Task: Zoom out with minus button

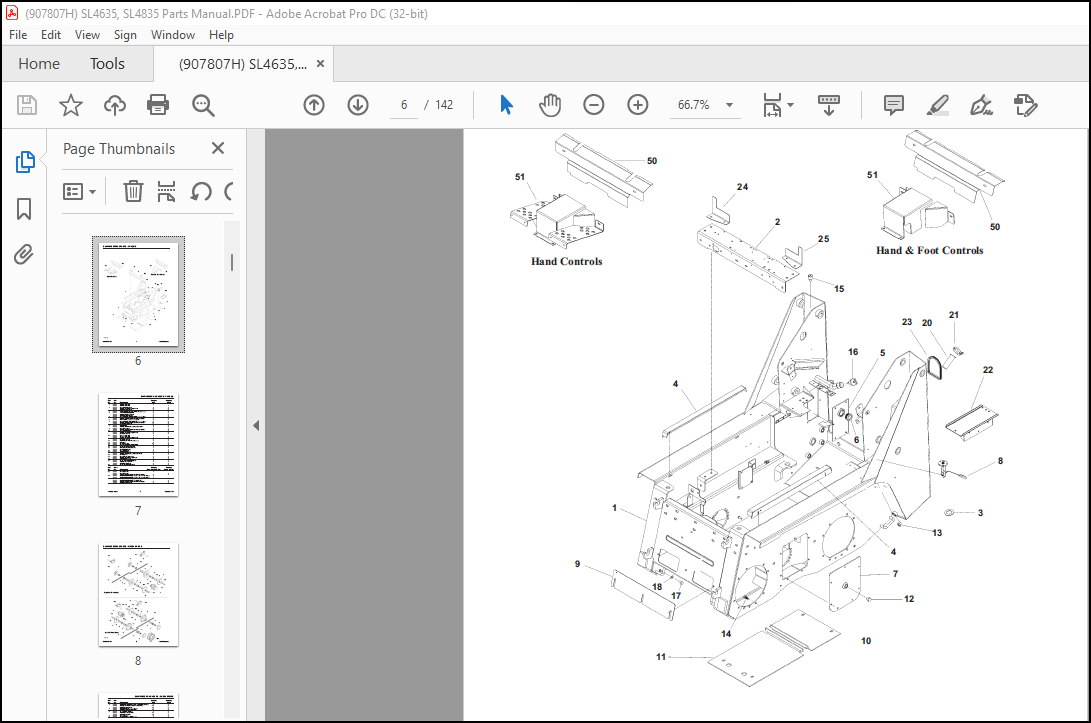Action: click(x=594, y=105)
